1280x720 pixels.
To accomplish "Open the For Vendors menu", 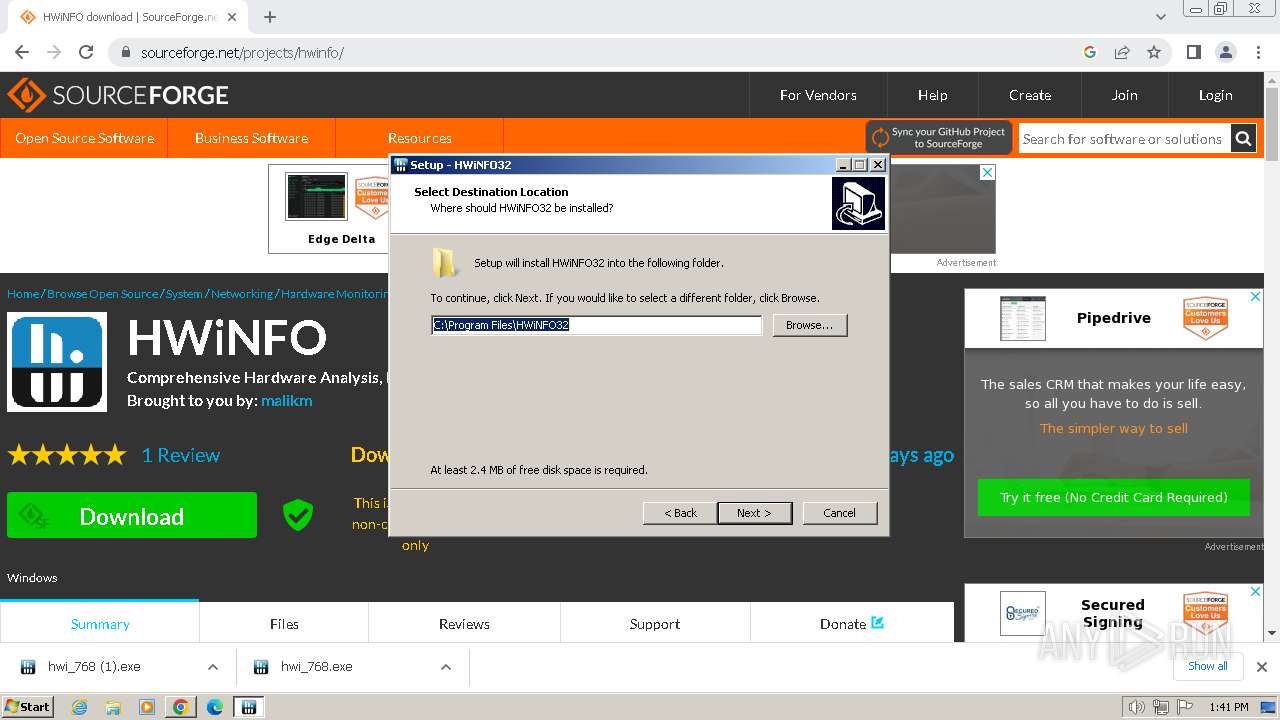I will click(x=818, y=95).
